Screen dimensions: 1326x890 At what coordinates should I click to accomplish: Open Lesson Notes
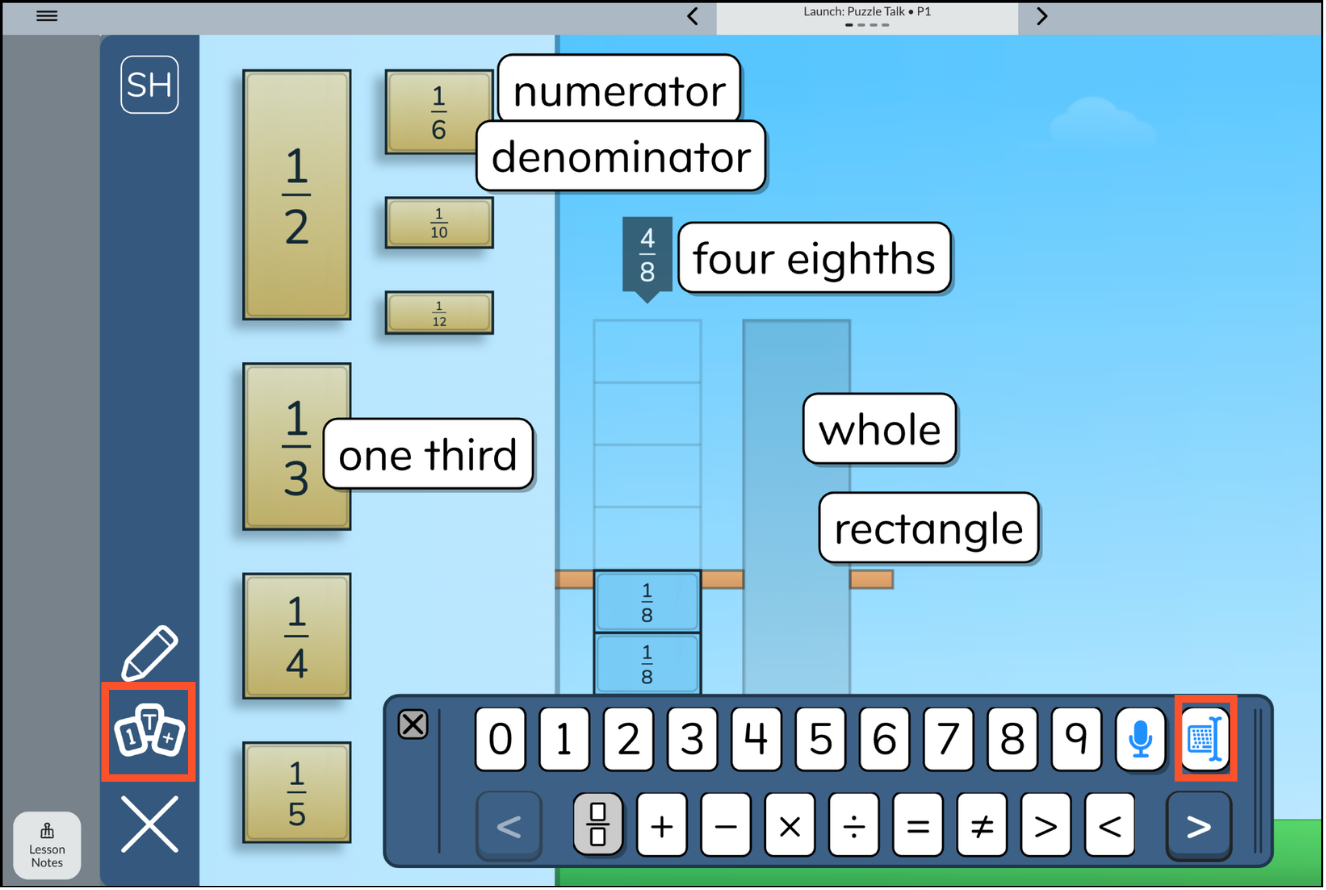point(47,845)
